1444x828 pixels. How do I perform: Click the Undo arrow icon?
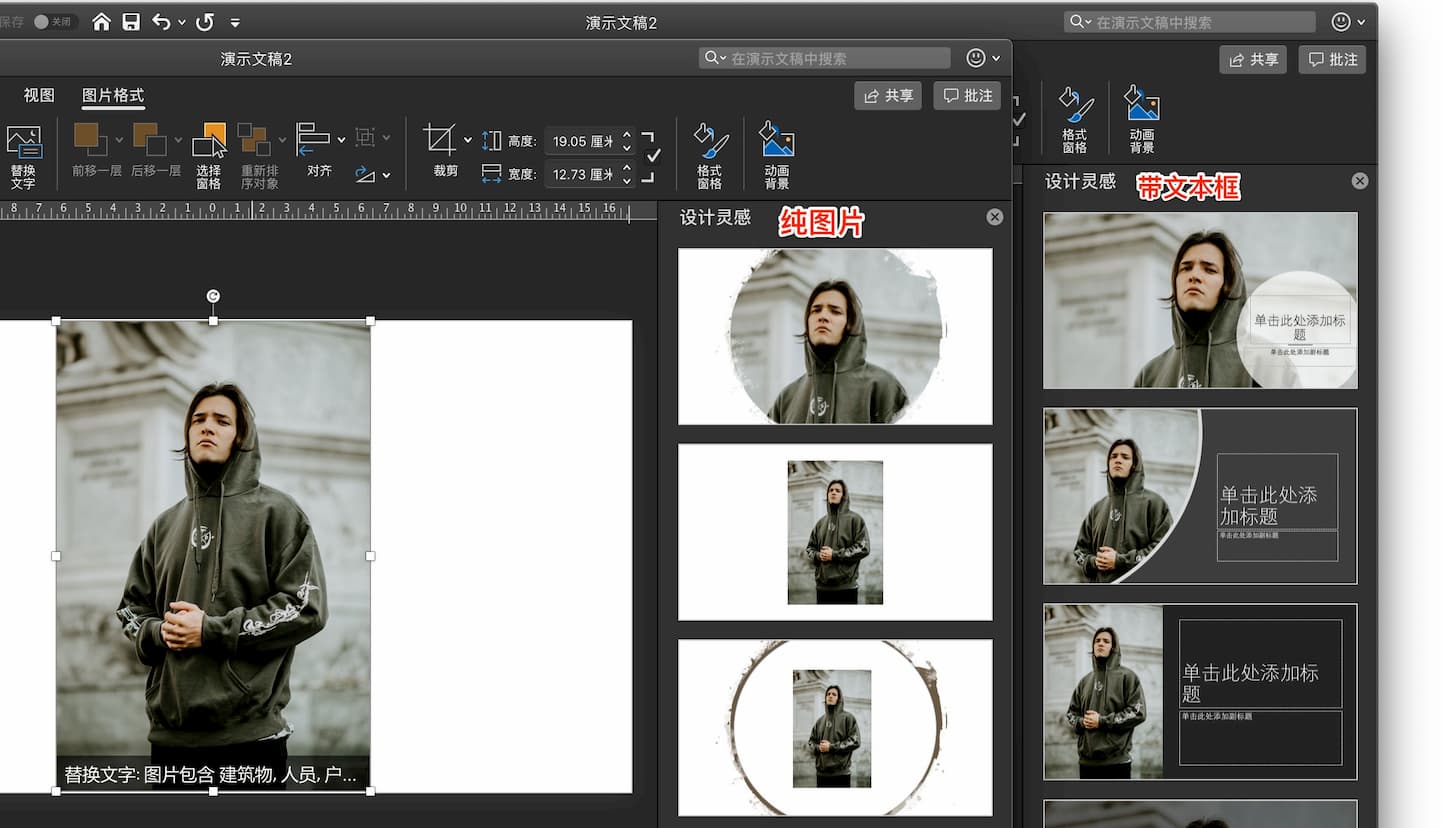162,22
